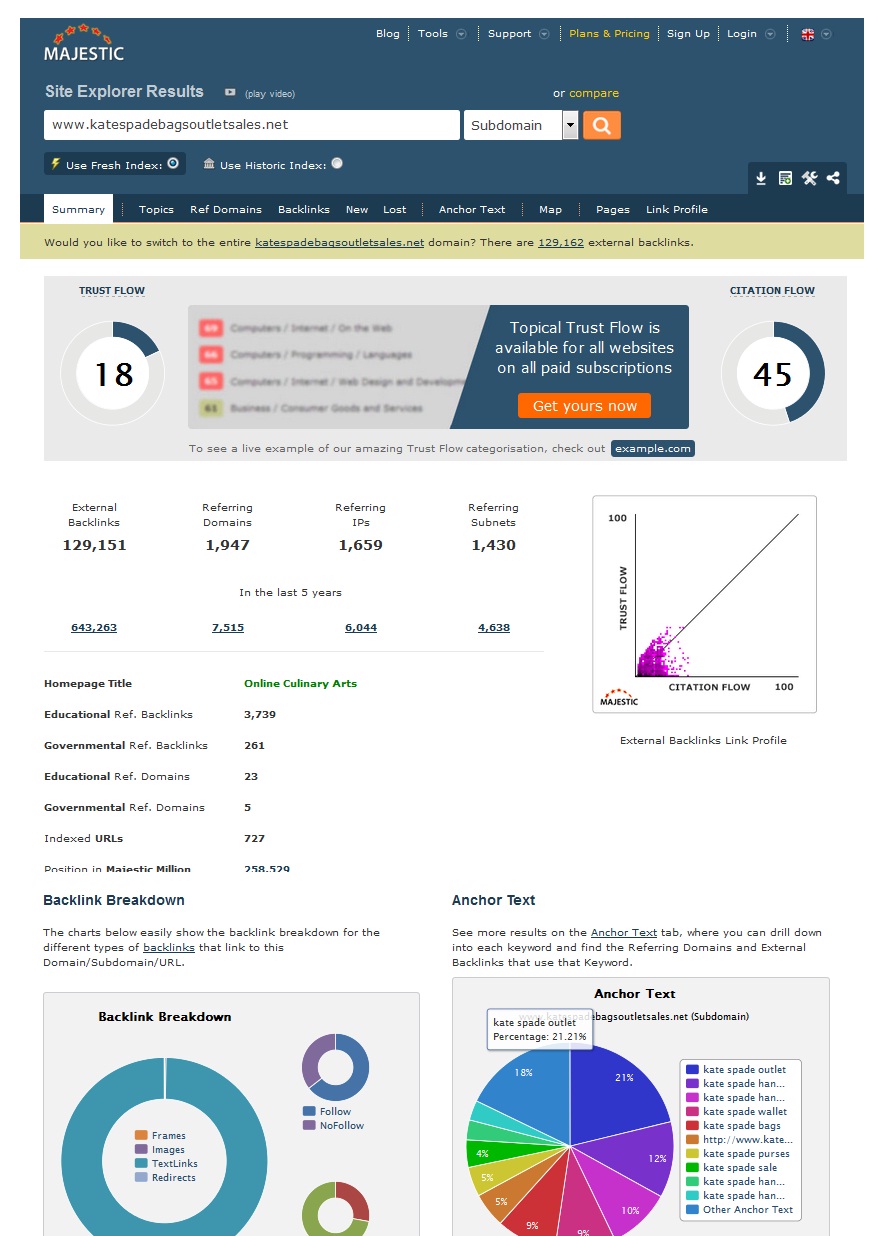Image resolution: width=872 pixels, height=1236 pixels.
Task: Open the Blog menu item
Action: 388,33
